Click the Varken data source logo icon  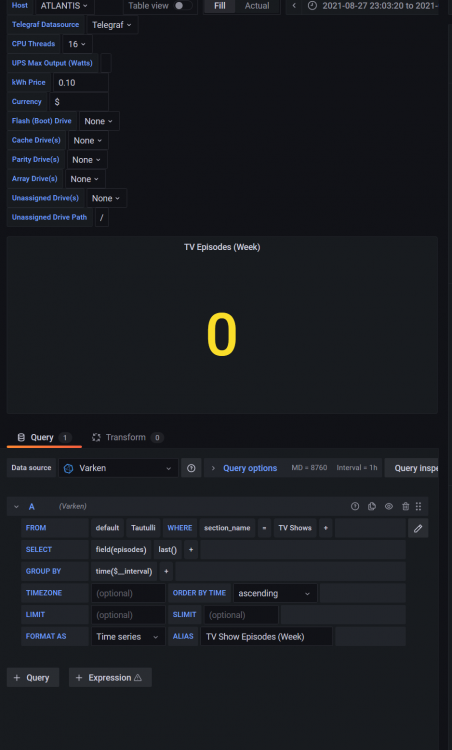coord(68,468)
